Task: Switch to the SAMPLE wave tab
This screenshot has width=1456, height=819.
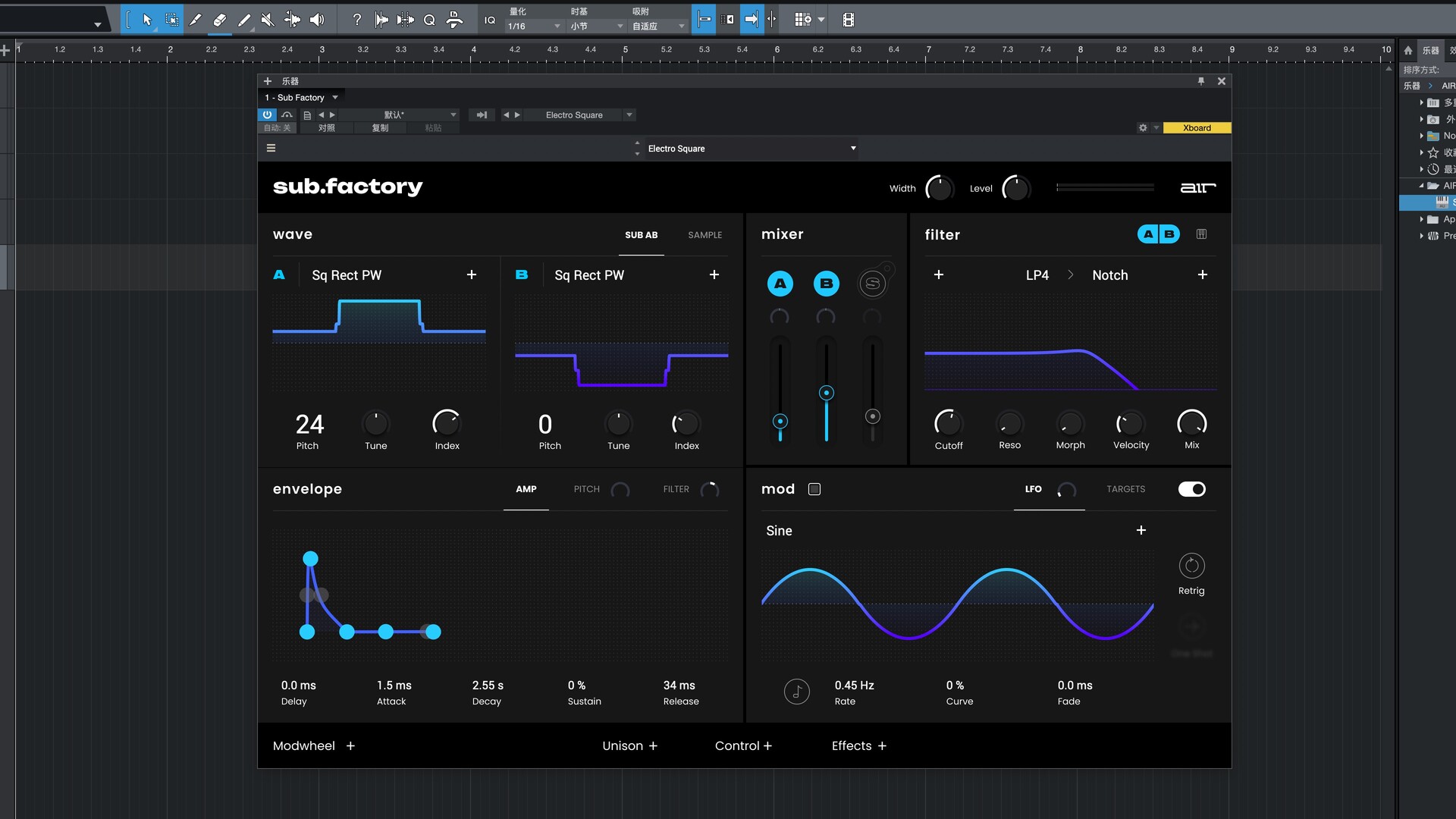Action: pos(704,235)
